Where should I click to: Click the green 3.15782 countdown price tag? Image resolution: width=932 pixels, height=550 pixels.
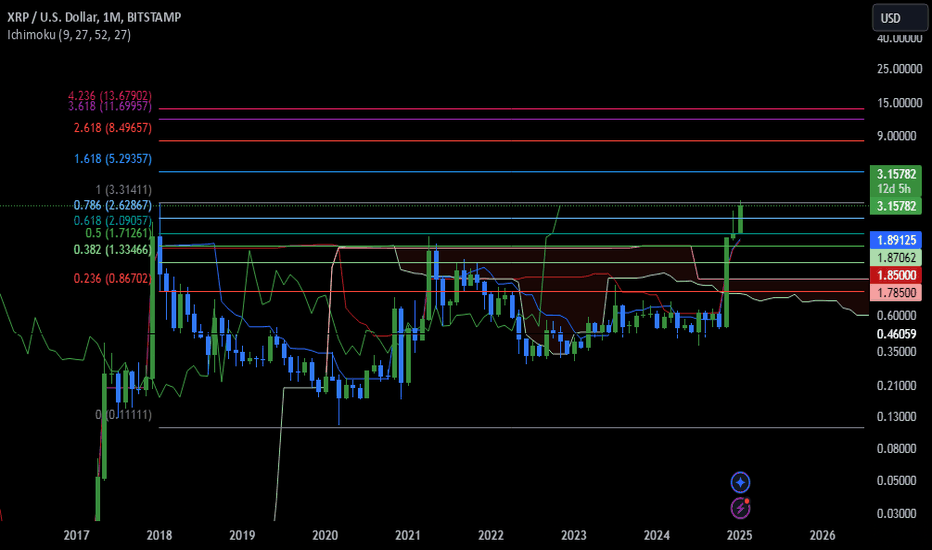tap(896, 181)
